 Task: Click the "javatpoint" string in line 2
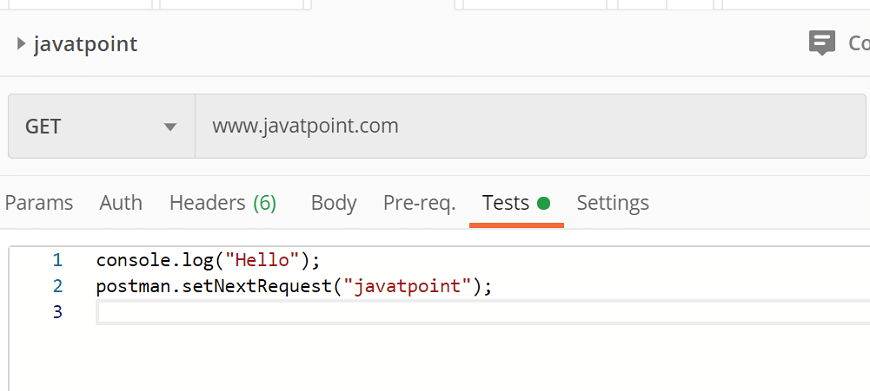(x=407, y=287)
